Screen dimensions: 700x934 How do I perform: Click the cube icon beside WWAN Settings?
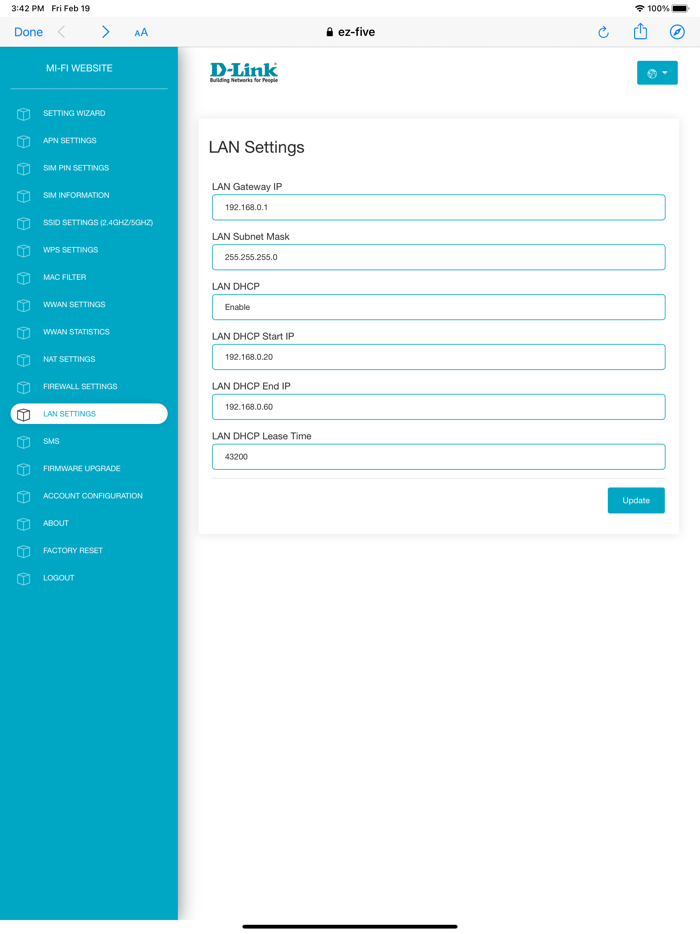tap(23, 306)
